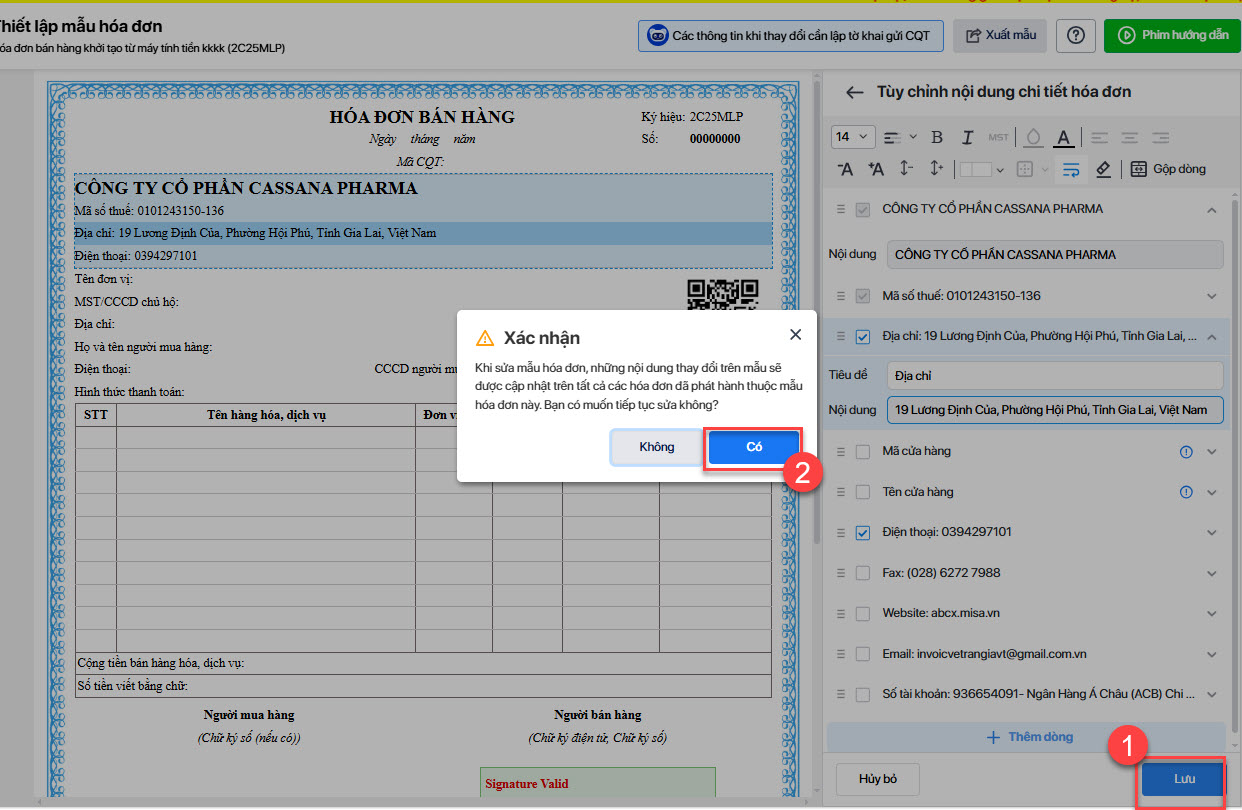Click Gộp dòng in the toolbar
This screenshot has width=1242, height=810.
(1168, 169)
